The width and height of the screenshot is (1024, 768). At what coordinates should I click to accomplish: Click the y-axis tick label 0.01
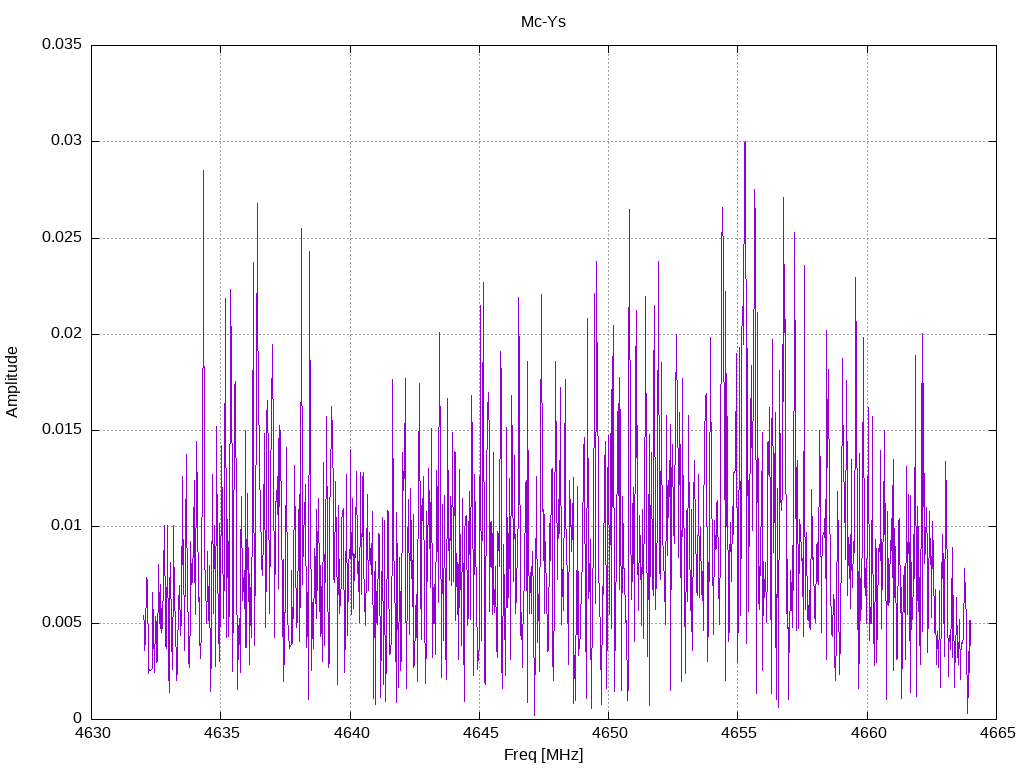67,526
